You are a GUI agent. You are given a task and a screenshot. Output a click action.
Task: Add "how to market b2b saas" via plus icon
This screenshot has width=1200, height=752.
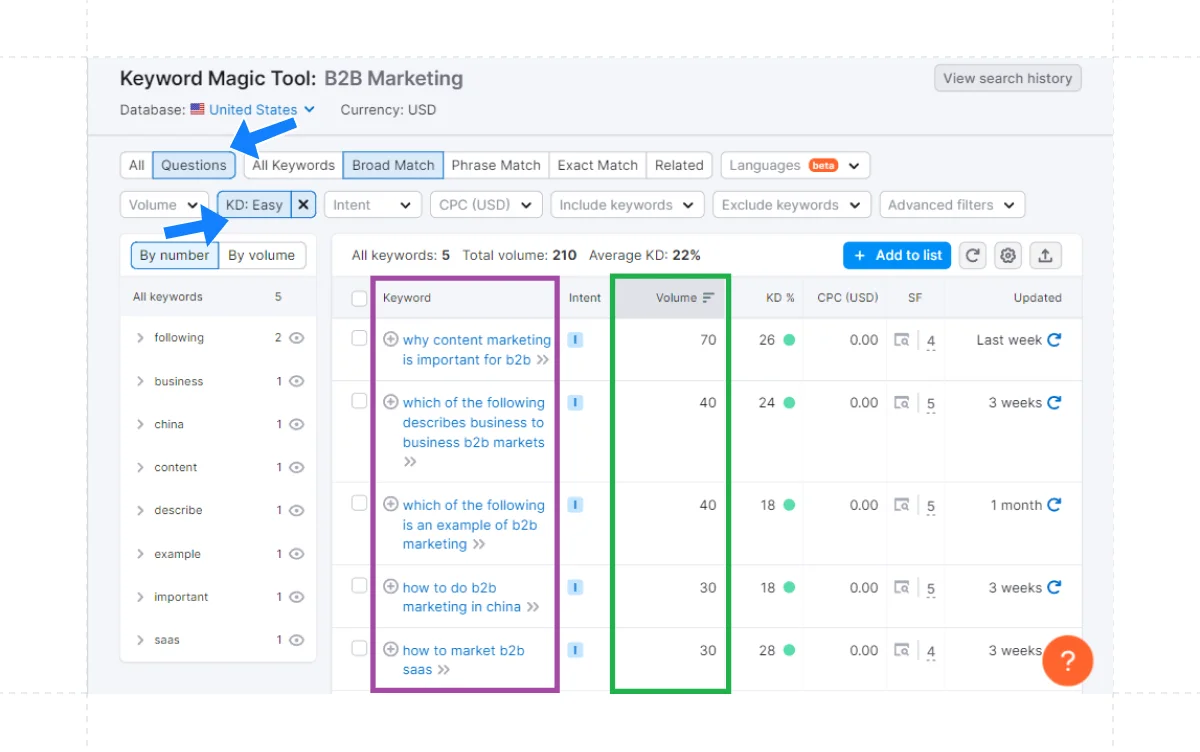pyautogui.click(x=390, y=650)
